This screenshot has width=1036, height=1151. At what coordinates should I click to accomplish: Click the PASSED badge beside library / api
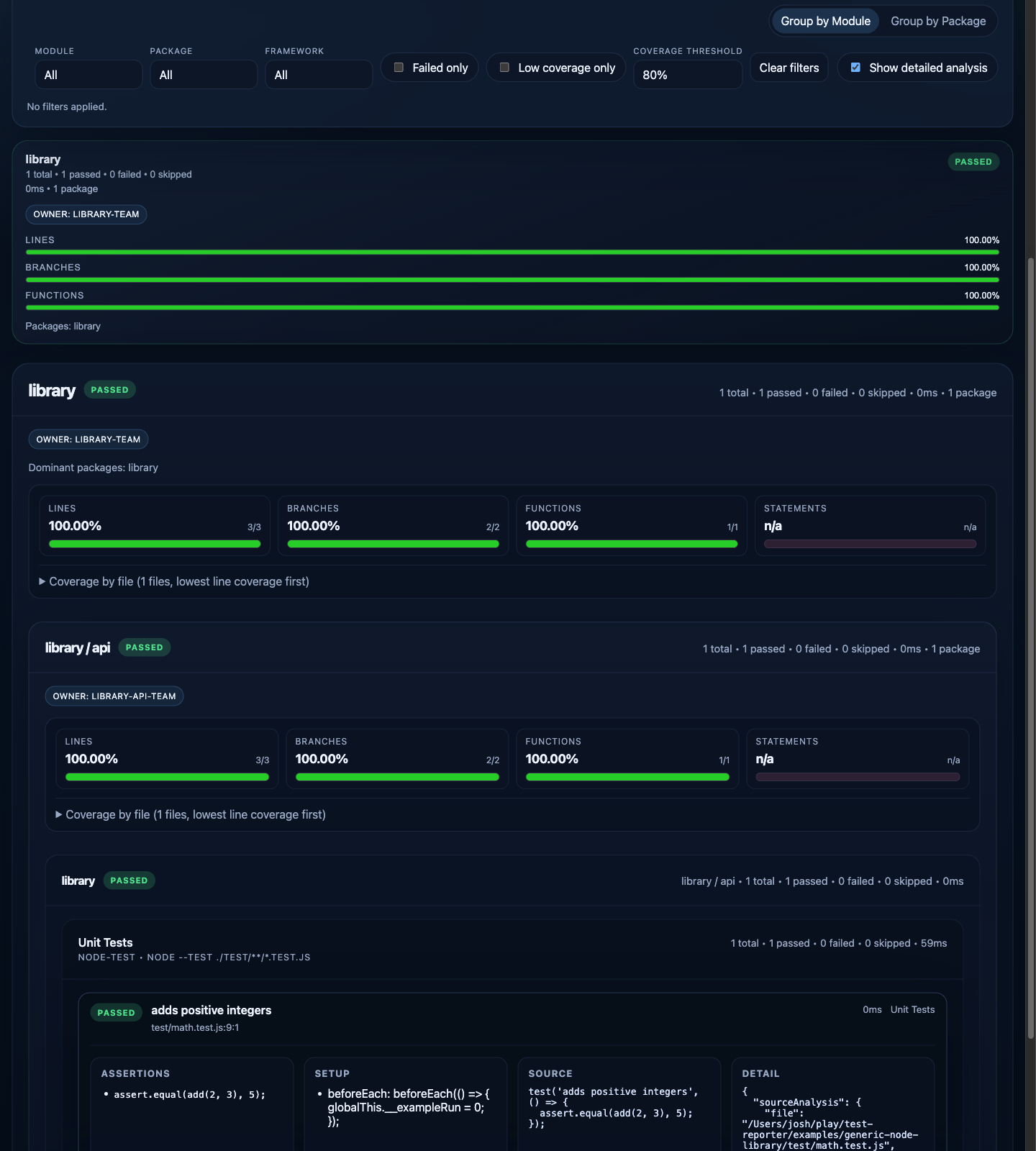(x=145, y=647)
